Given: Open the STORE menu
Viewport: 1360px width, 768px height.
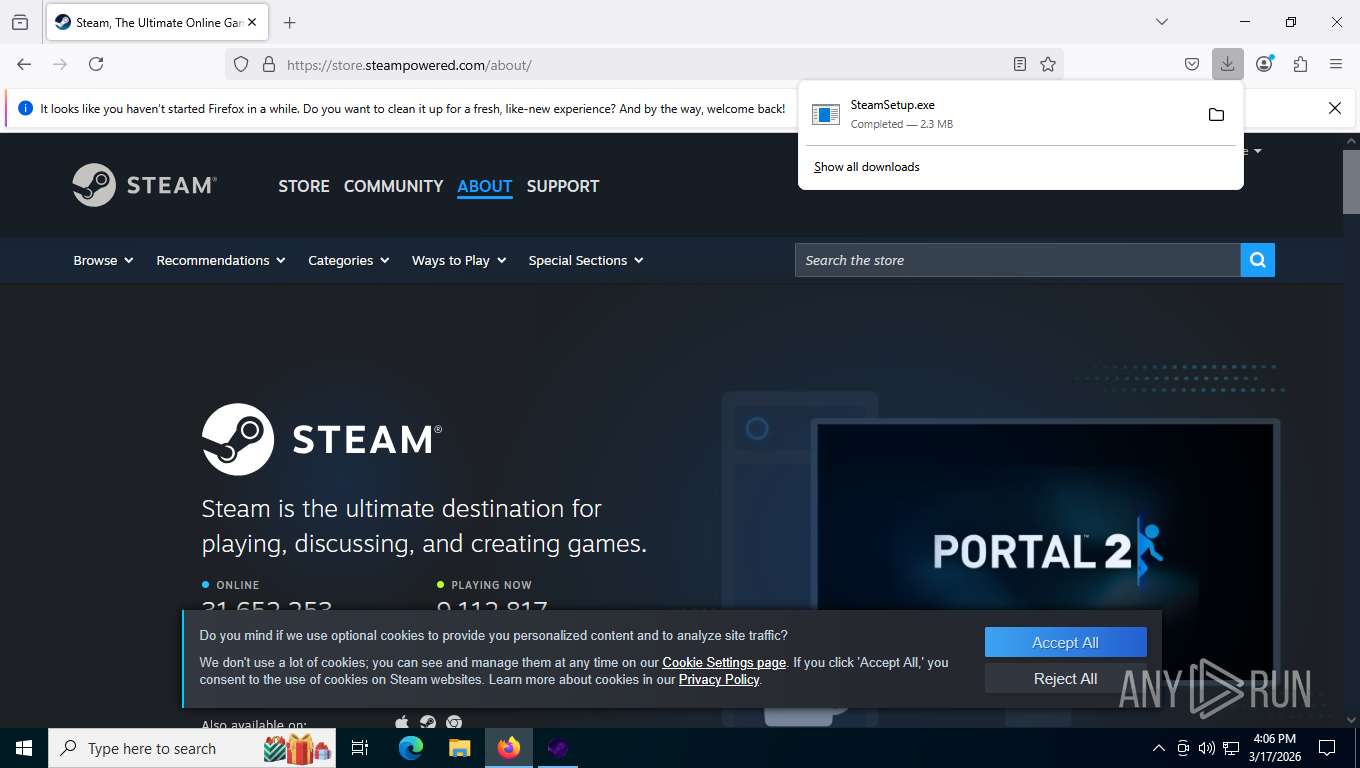Looking at the screenshot, I should 304,186.
